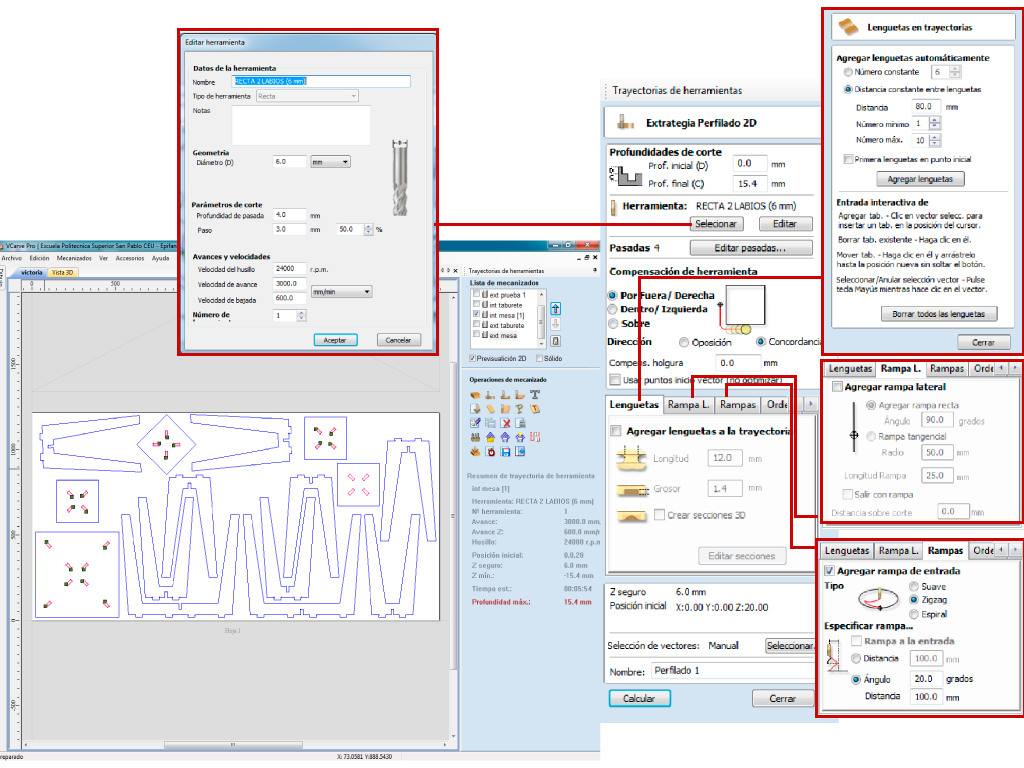Toggle the Previsualición 2D checkbox

(472, 359)
